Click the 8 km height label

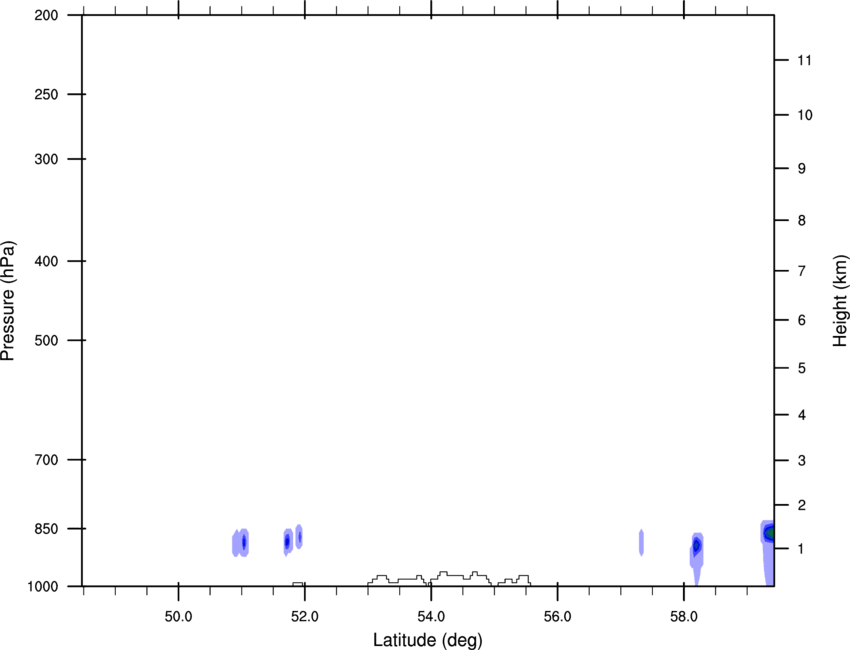coord(801,221)
